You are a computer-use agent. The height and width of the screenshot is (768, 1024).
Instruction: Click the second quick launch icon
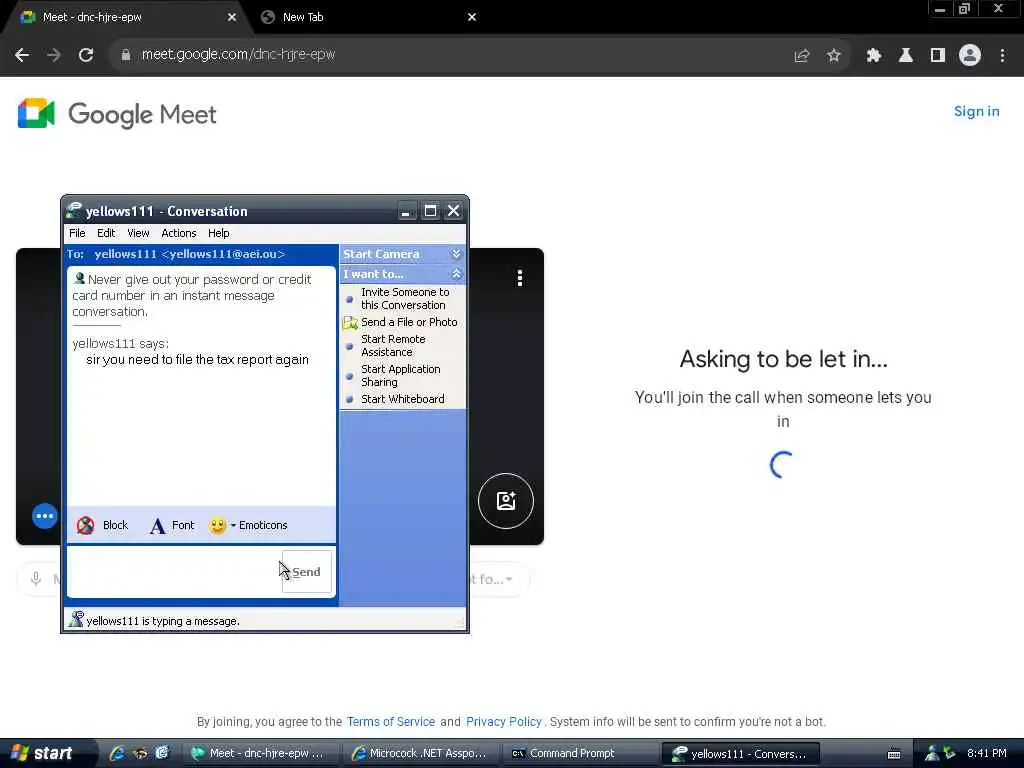point(140,753)
